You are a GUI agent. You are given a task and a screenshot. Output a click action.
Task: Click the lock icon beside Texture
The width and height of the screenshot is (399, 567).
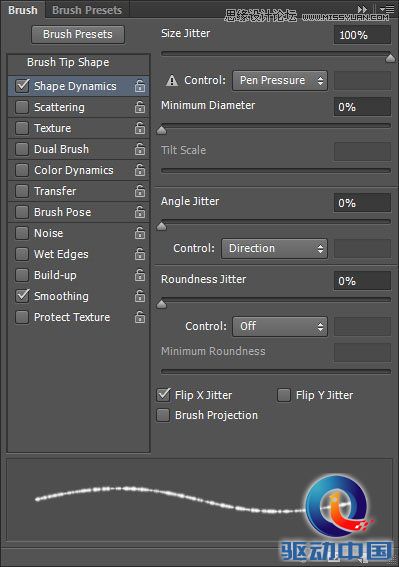pos(140,128)
